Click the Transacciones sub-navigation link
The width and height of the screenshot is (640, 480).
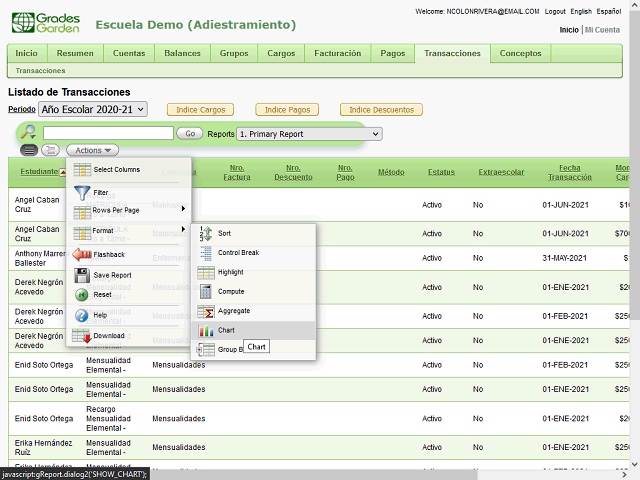(40, 71)
